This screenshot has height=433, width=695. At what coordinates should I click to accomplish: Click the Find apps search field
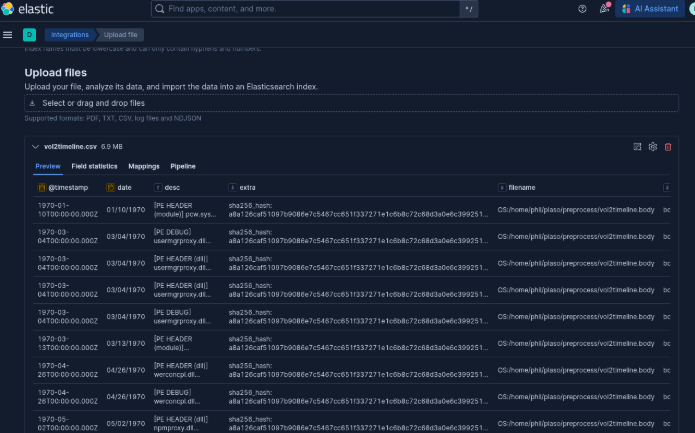pos(305,9)
